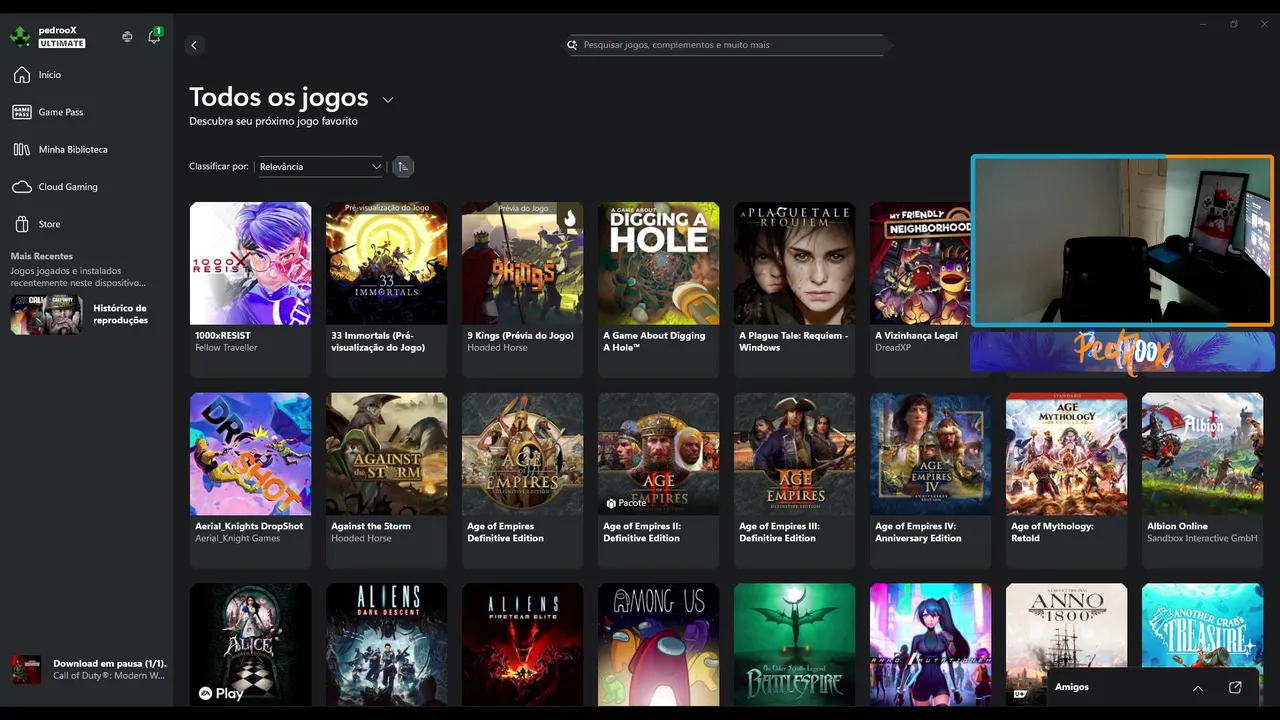Viewport: 1280px width, 720px height.
Task: Click the Amigos label
Action: click(x=1072, y=688)
